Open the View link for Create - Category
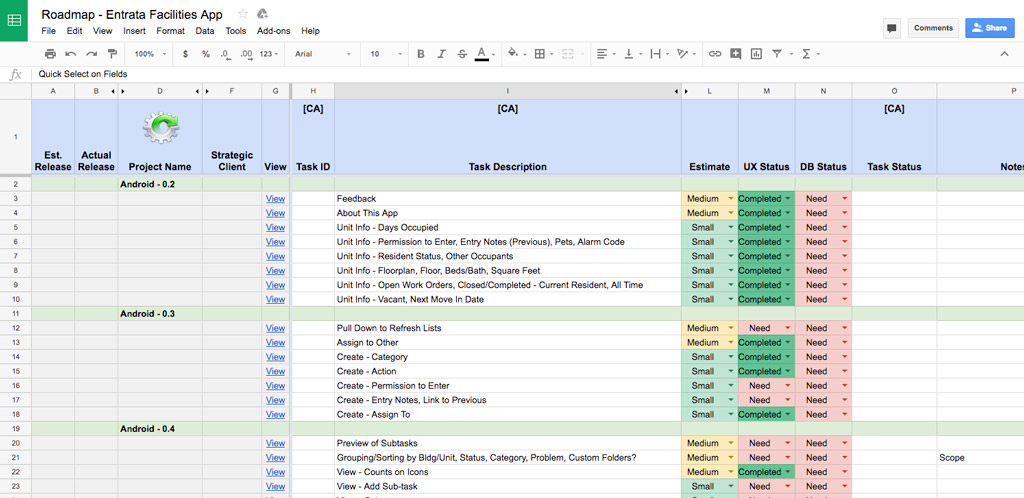This screenshot has width=1024, height=498. (x=276, y=357)
